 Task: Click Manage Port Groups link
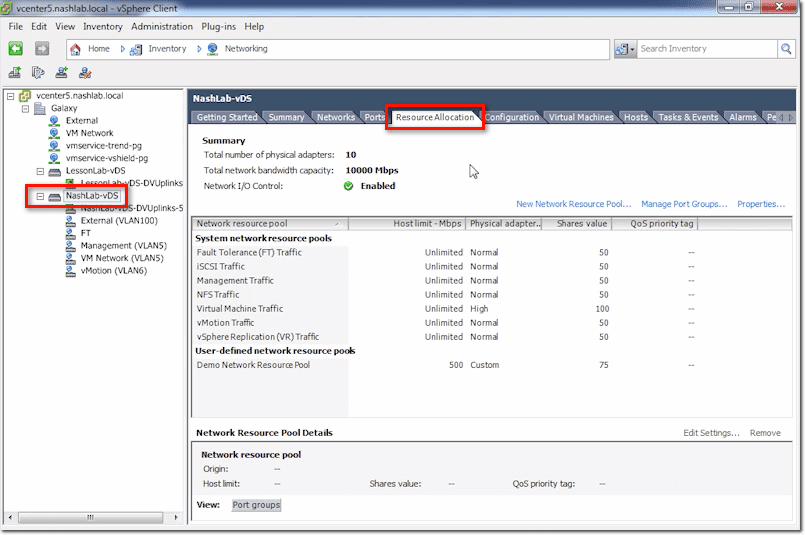coord(684,204)
